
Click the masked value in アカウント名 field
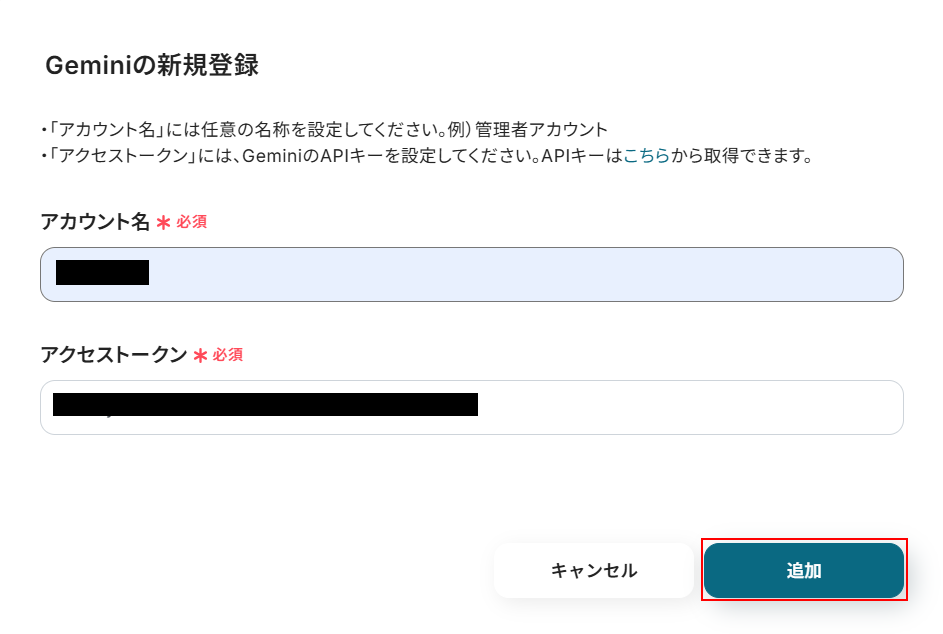[102, 272]
